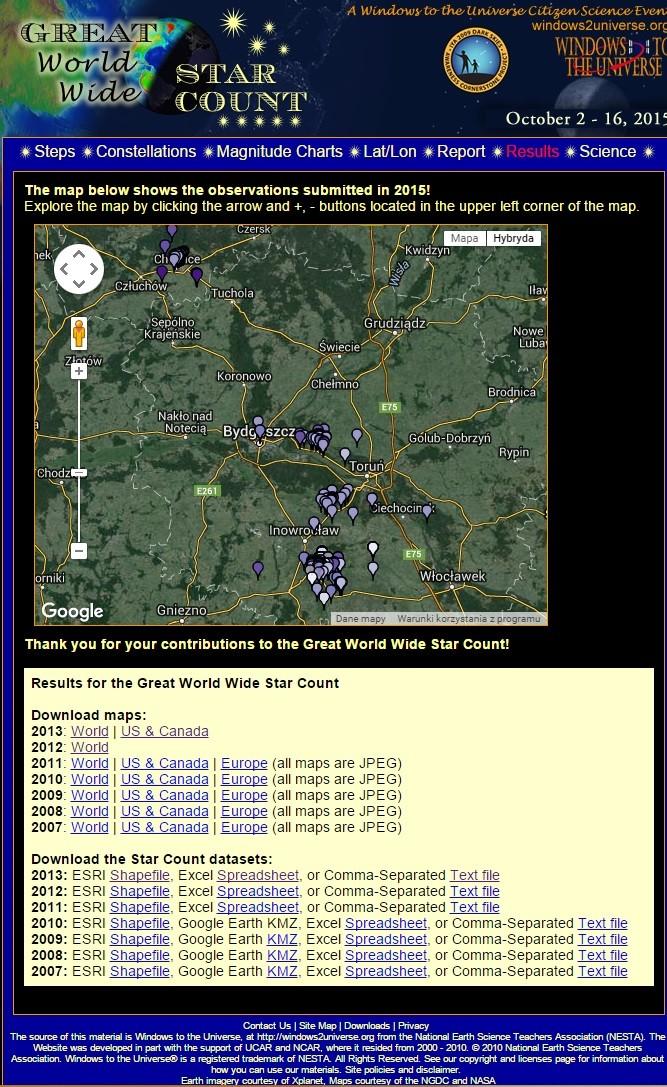Open the Site Map footer link
The image size is (667, 1087).
coord(318,1025)
